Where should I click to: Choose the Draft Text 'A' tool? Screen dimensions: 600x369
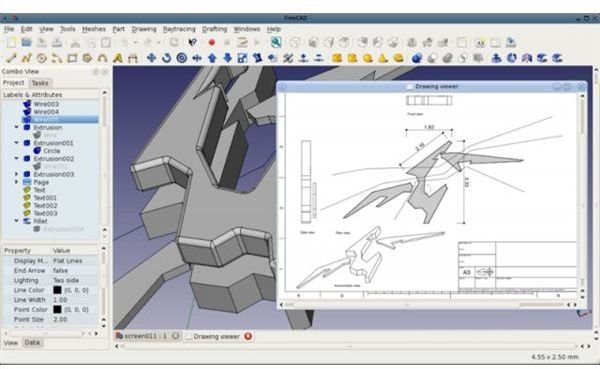pyautogui.click(x=118, y=58)
